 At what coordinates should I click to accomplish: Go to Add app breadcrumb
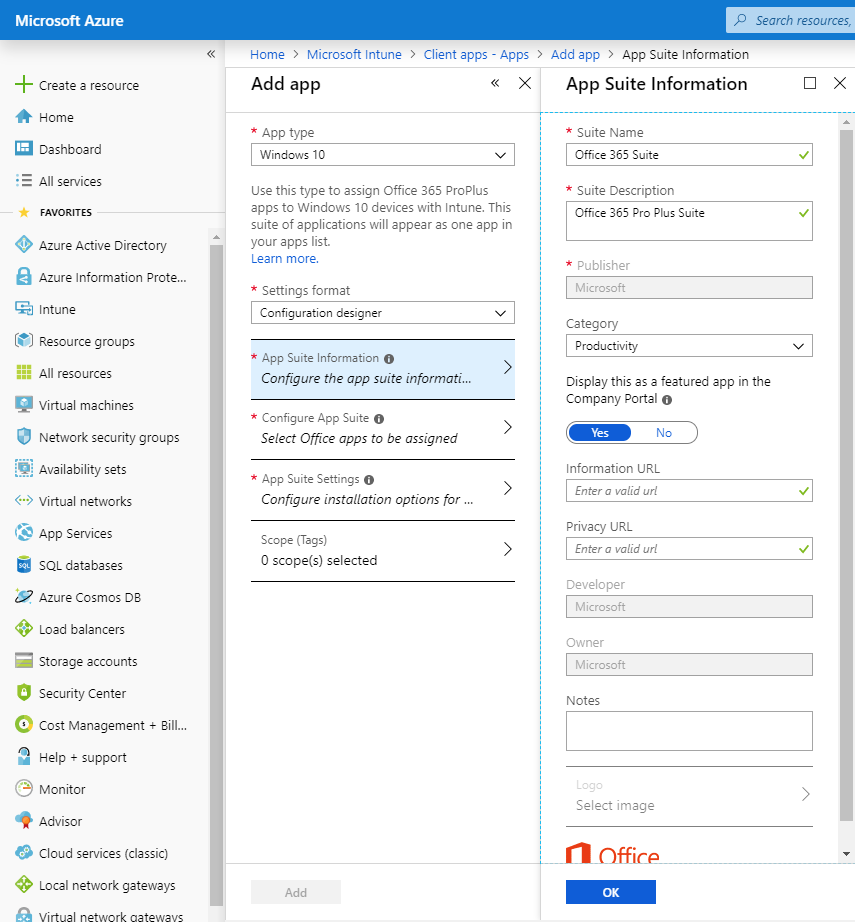click(x=575, y=55)
